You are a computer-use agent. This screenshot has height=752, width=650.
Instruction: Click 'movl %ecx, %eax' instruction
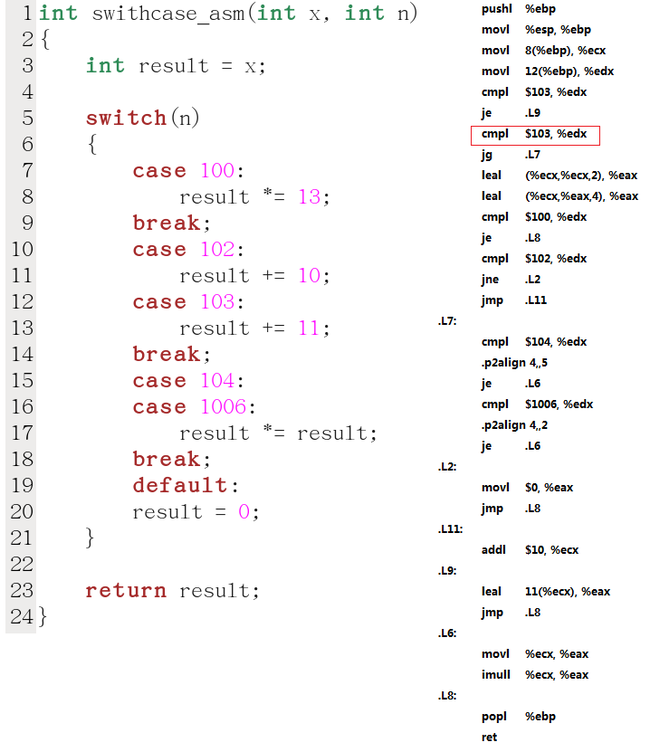click(x=535, y=654)
